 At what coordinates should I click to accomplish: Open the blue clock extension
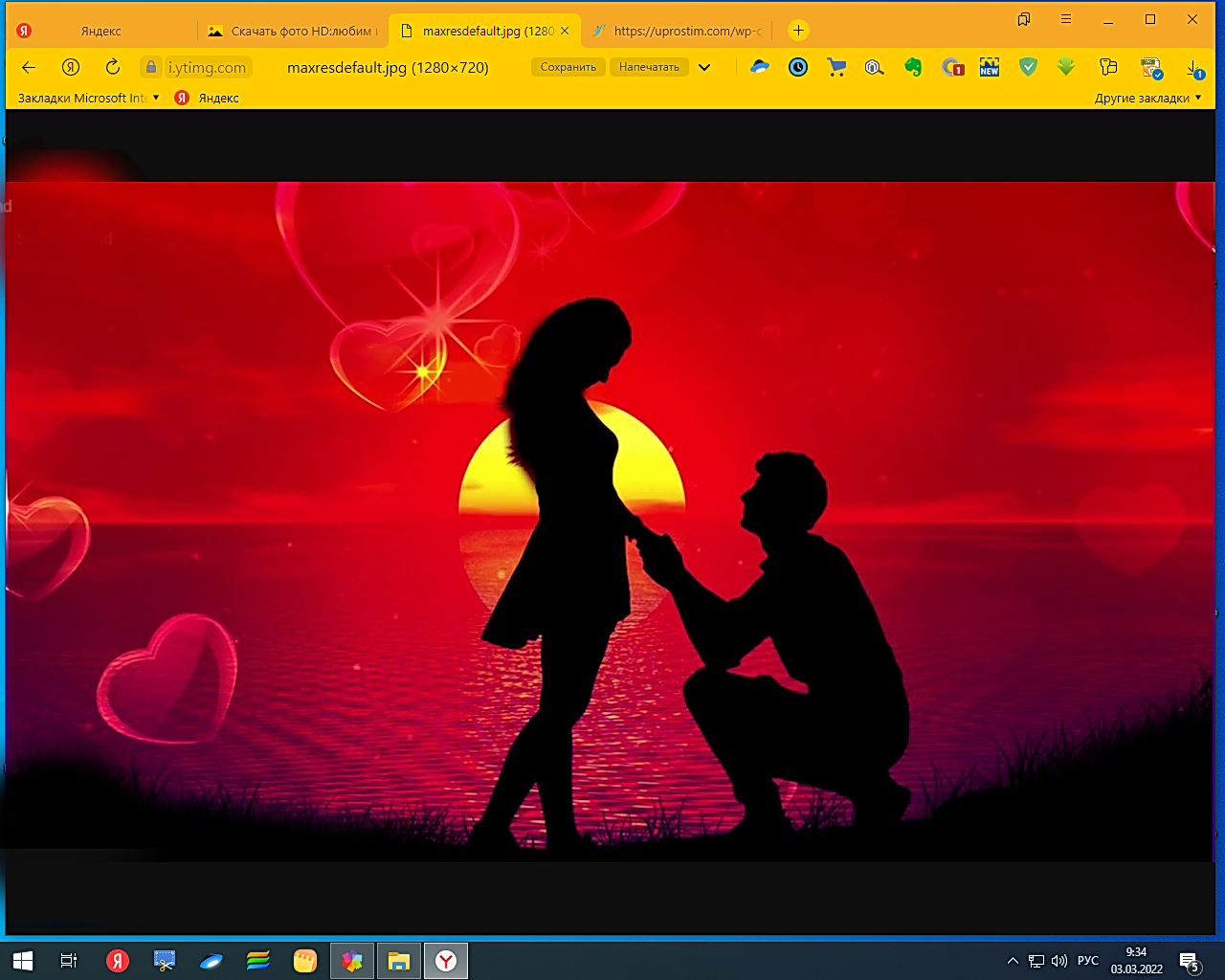[x=798, y=67]
